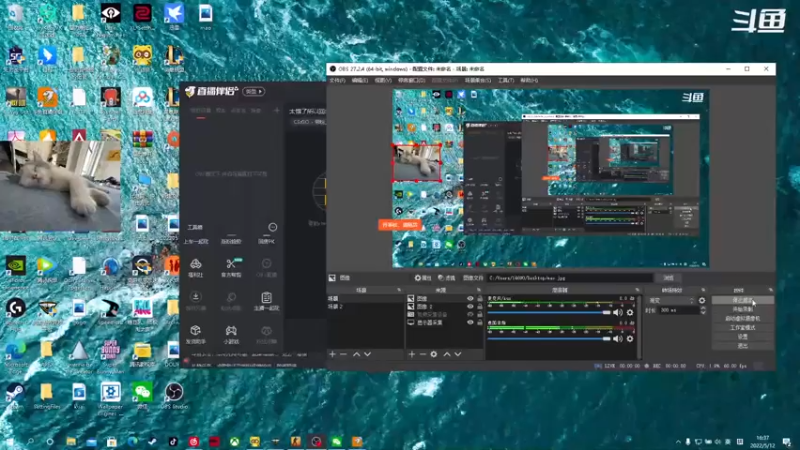This screenshot has height=450, width=800.
Task: Click browse (浏览) button beside image path
Action: click(x=668, y=278)
